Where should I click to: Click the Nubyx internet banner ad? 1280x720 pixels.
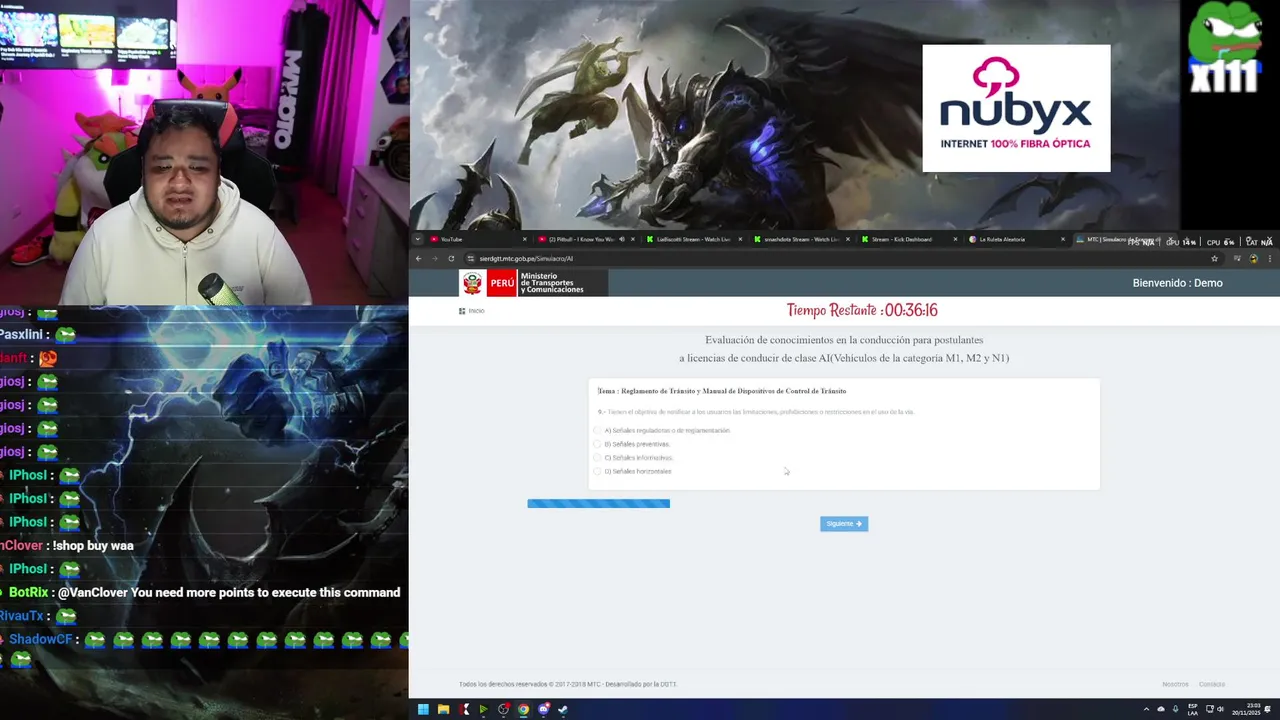click(1016, 108)
